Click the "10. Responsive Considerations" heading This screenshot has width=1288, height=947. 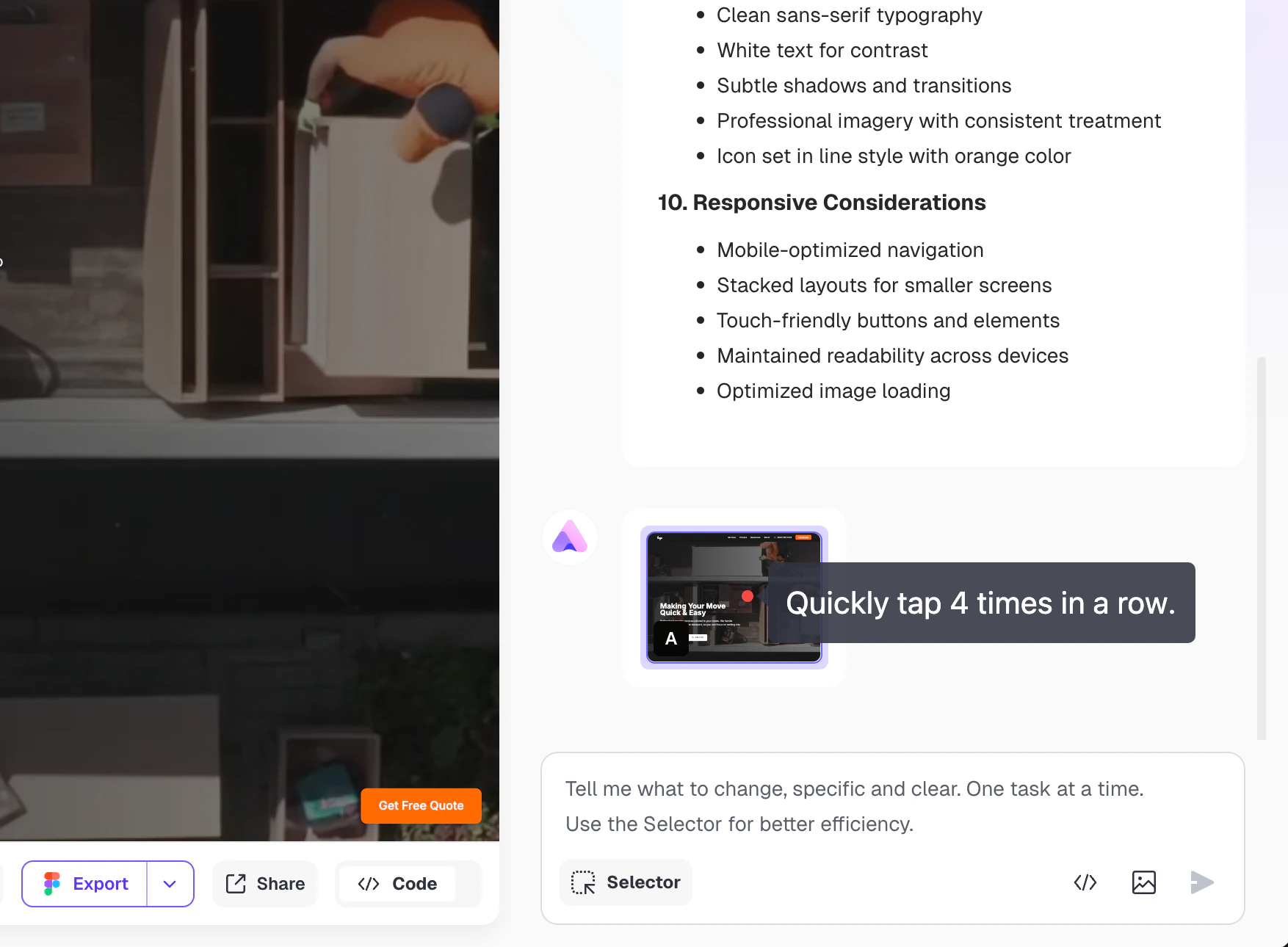(x=821, y=203)
